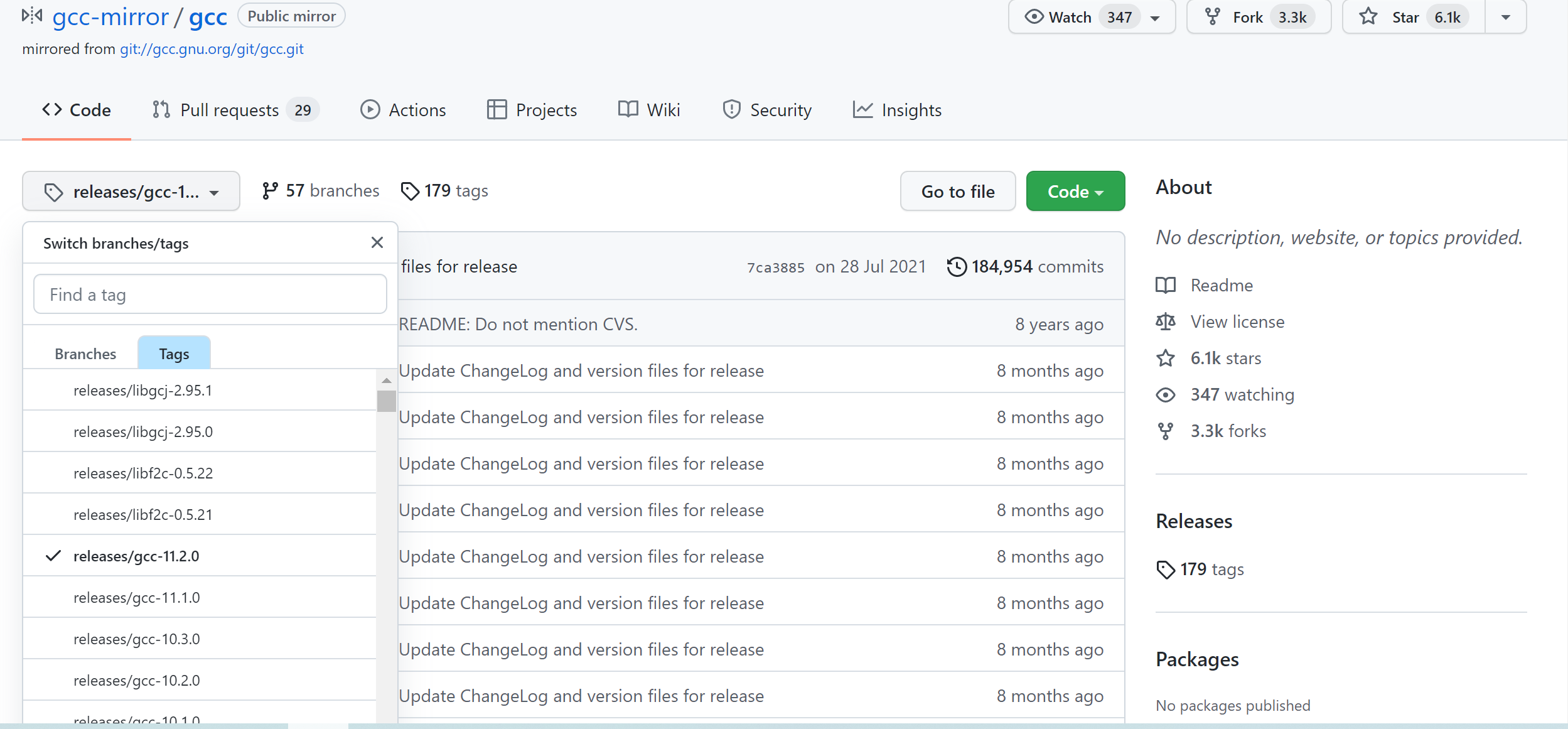Select the checked releases/gcc-11.2.0 tag
This screenshot has width=1568, height=729.
(136, 556)
